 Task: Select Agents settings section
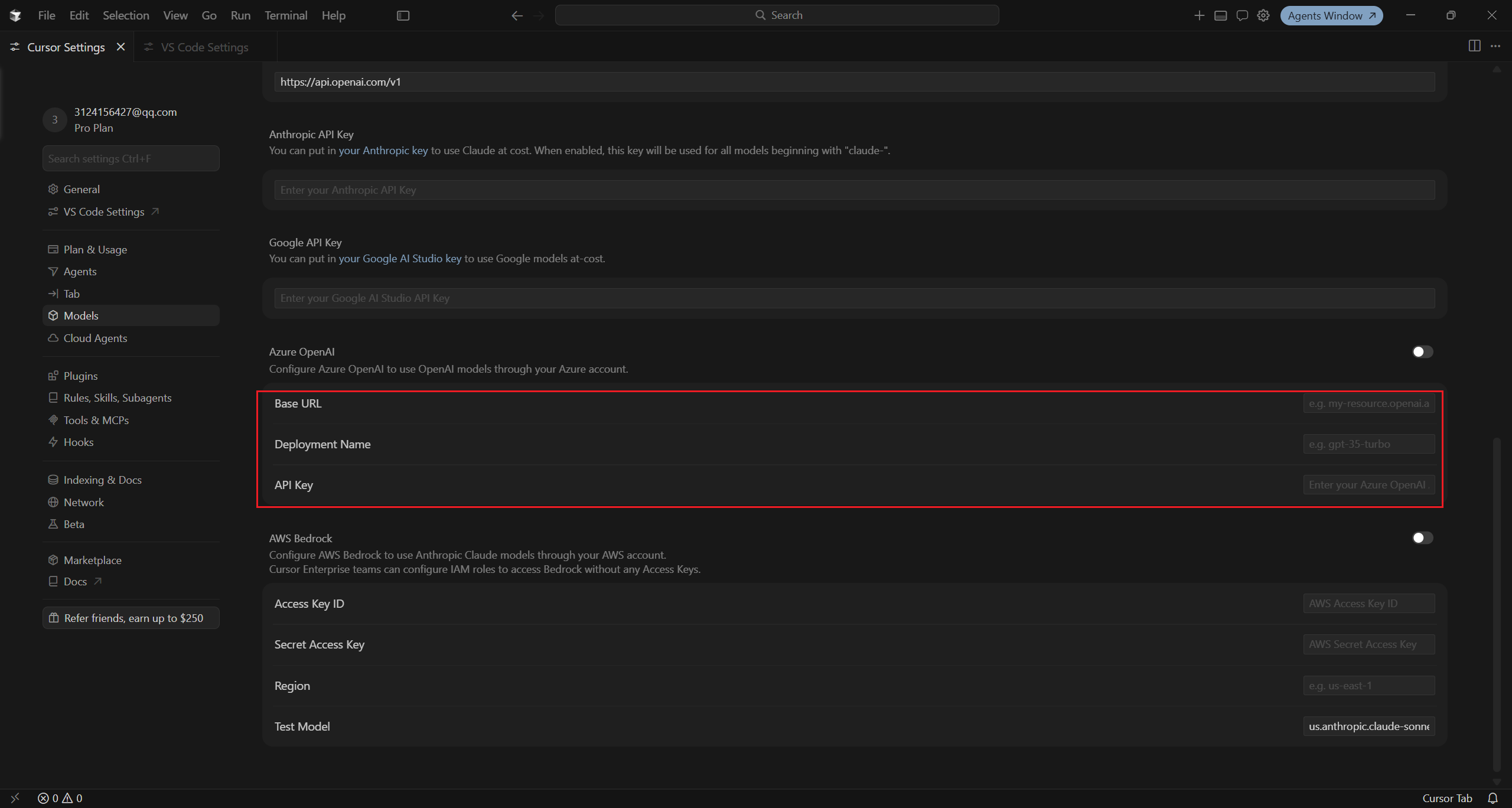[x=131, y=272]
